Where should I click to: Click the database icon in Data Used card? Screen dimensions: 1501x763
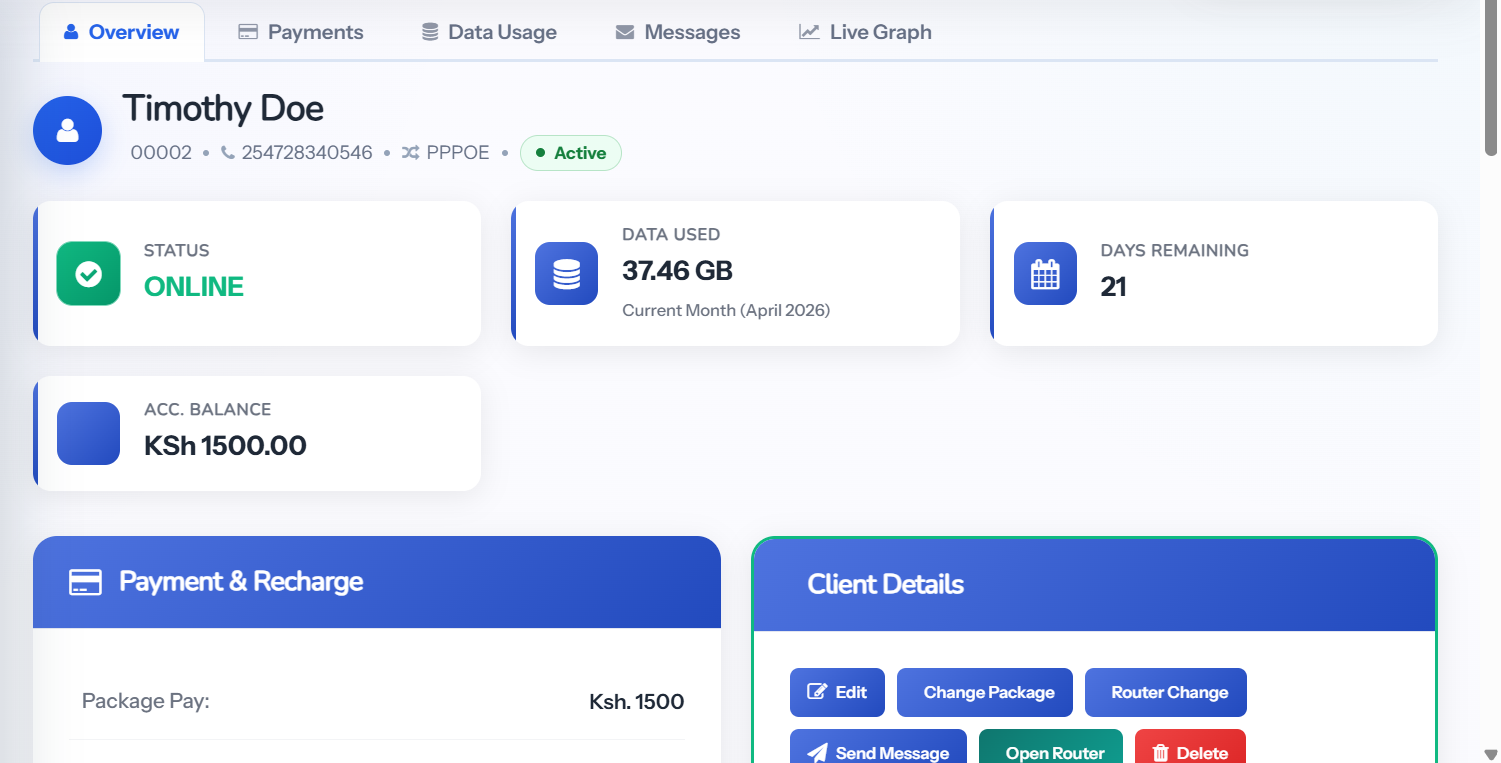point(566,273)
